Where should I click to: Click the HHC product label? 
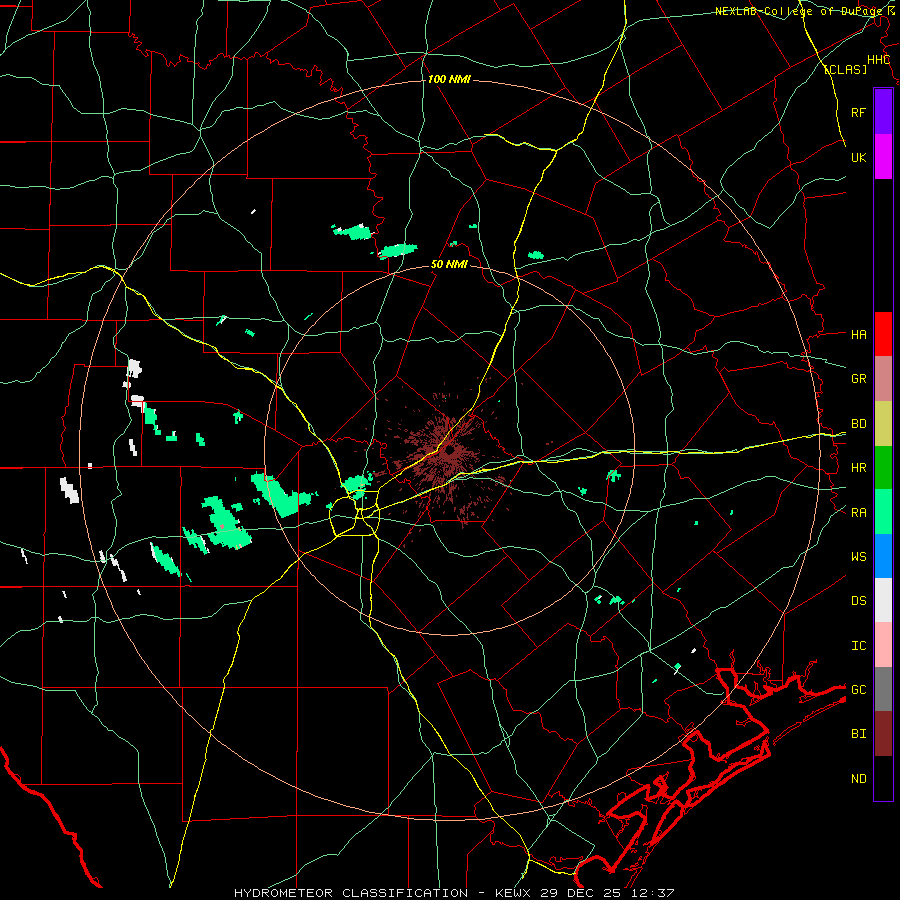coord(878,60)
